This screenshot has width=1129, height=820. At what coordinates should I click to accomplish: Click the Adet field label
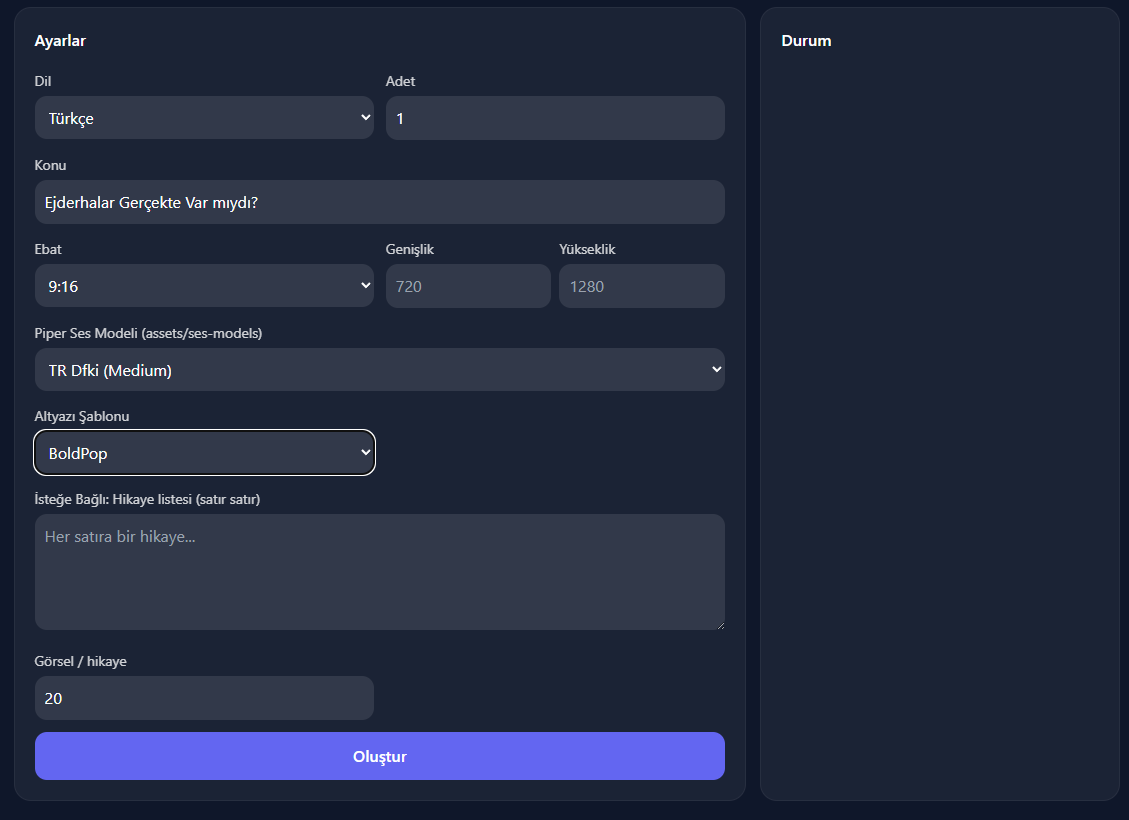pos(400,81)
